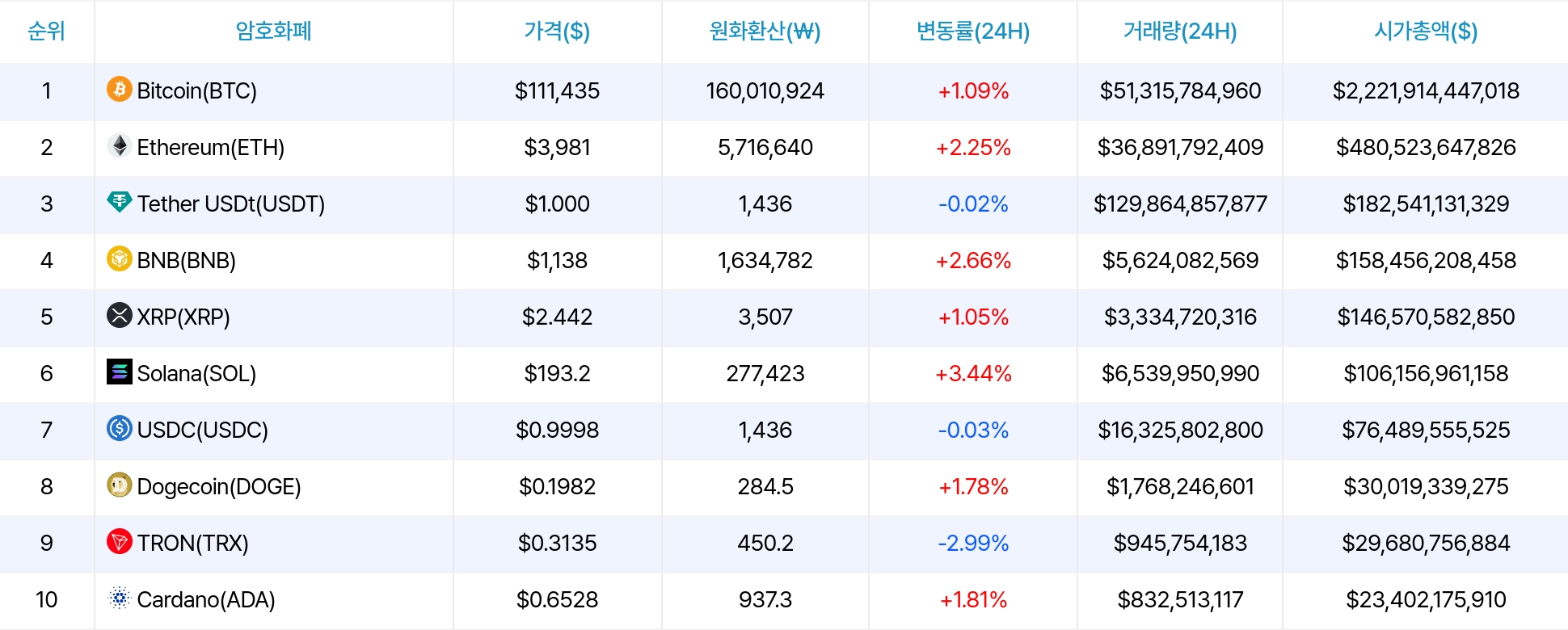
Task: Click the TRON red logo icon
Action: tap(120, 541)
